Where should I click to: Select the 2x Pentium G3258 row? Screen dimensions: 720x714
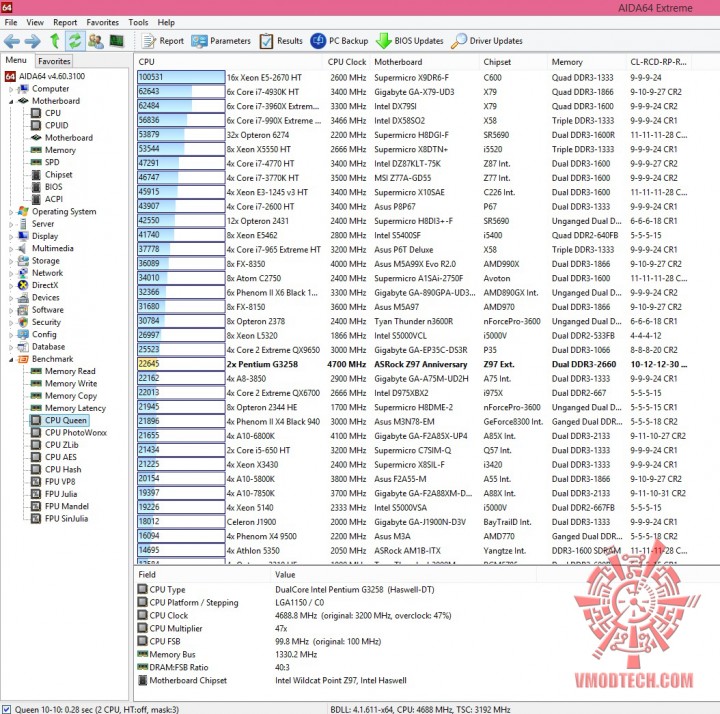click(x=413, y=364)
